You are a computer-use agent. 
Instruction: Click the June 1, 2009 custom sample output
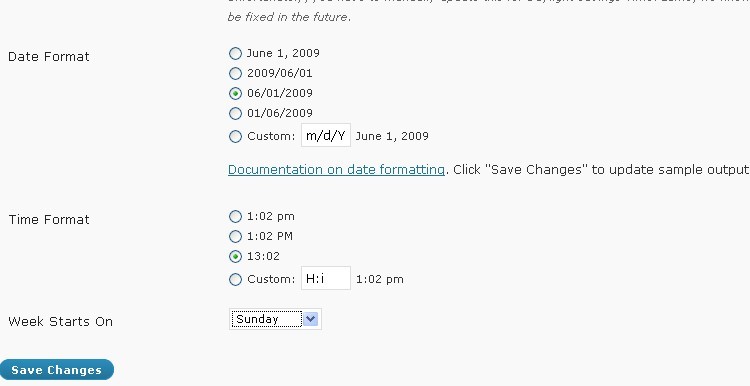(x=392, y=136)
